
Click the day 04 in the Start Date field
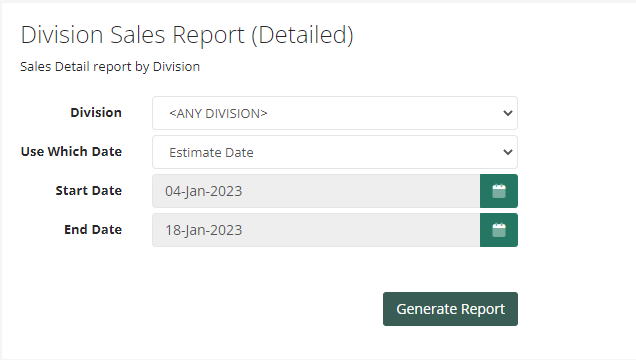point(172,191)
